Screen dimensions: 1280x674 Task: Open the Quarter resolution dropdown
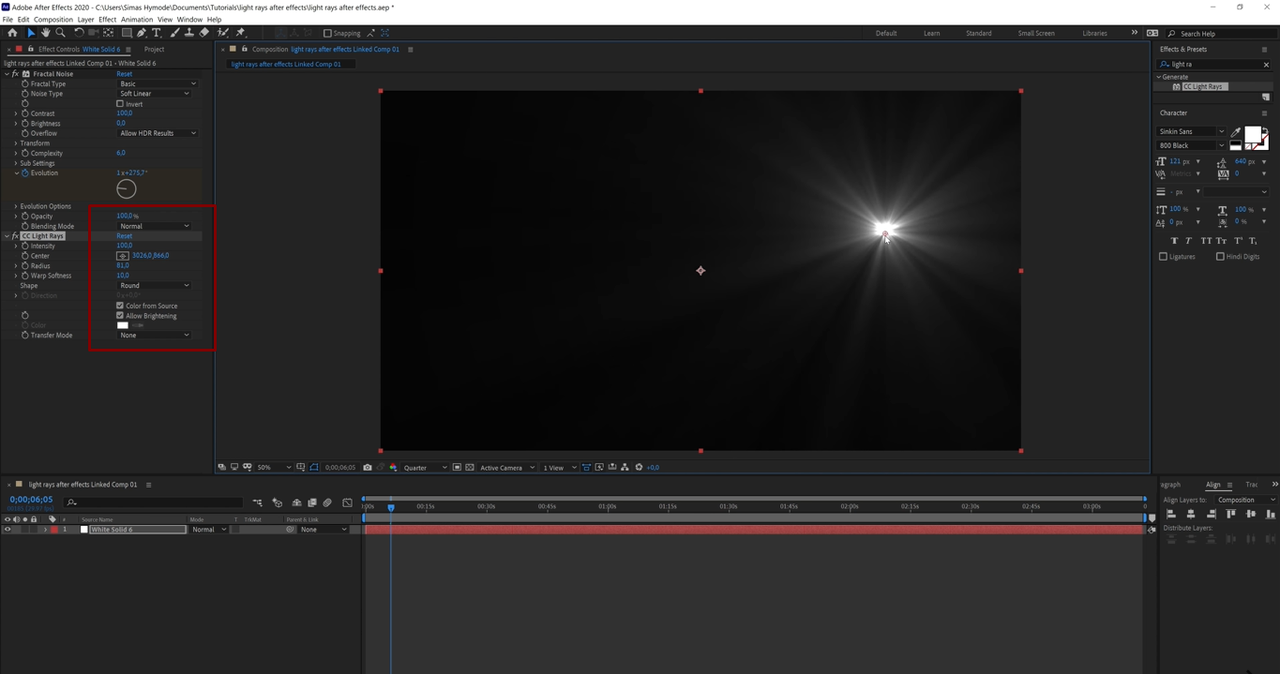(425, 467)
